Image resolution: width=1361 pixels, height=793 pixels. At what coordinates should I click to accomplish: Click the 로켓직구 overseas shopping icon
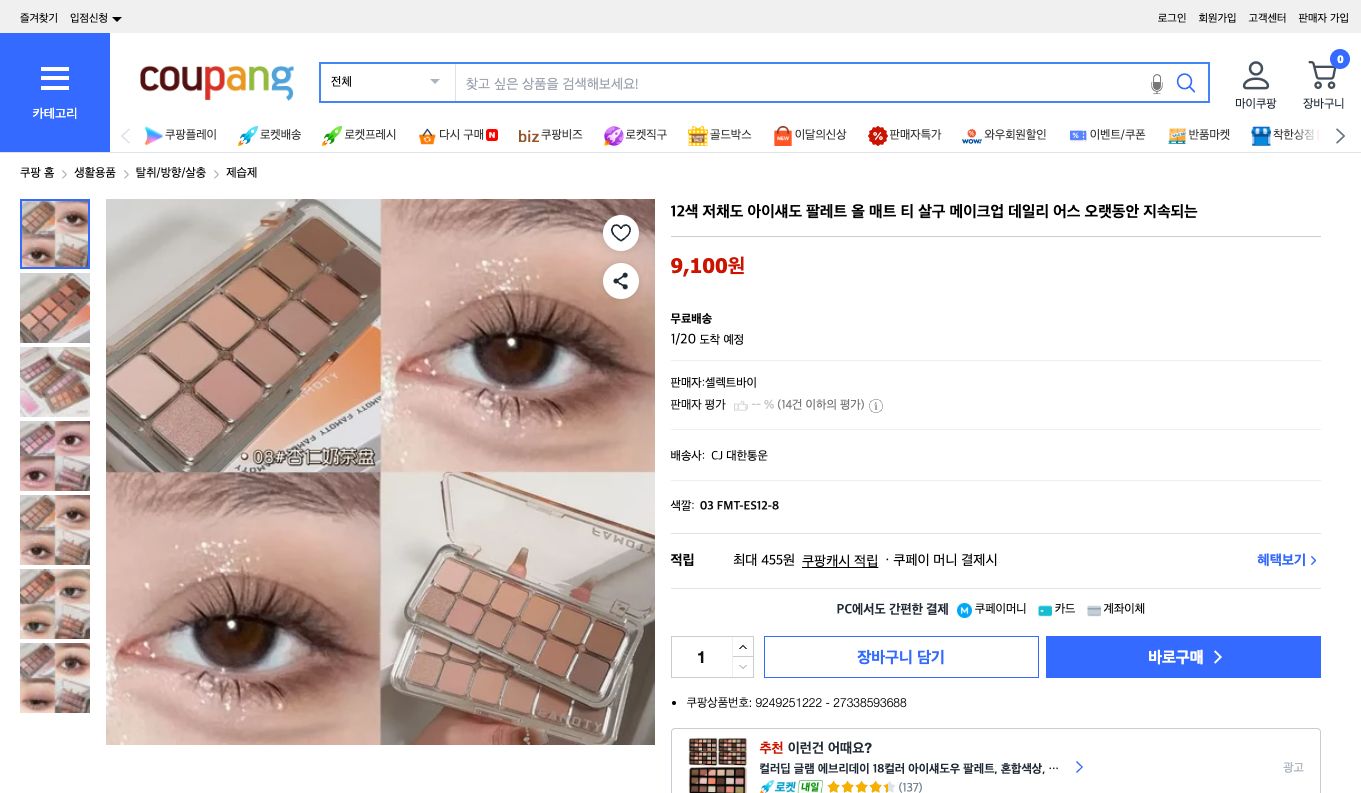(613, 135)
